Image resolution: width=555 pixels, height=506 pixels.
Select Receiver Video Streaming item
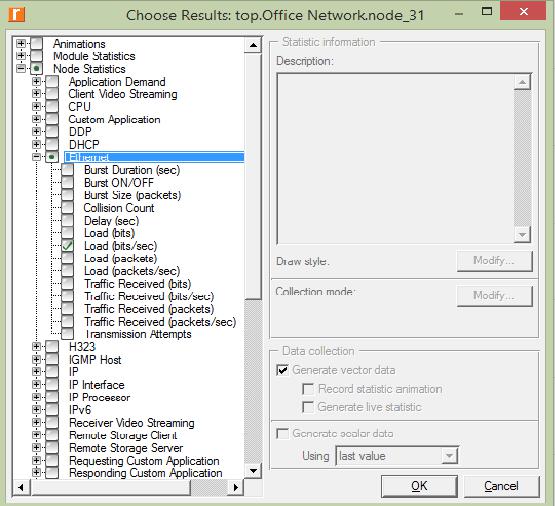132,422
